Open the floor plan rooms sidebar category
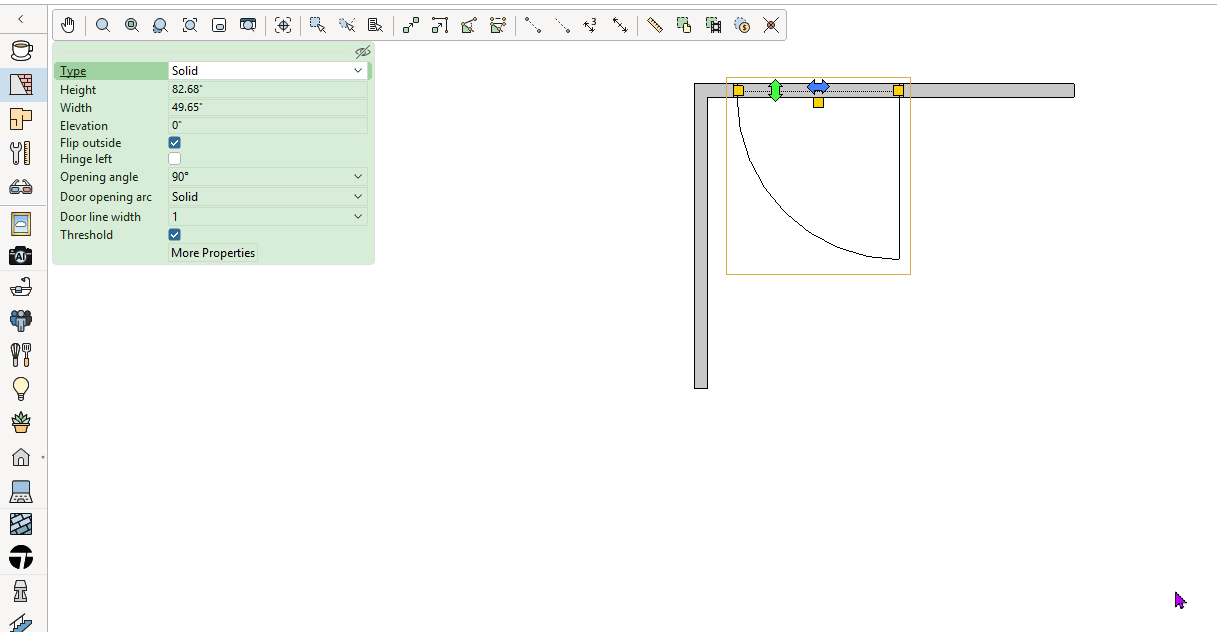 click(21, 118)
